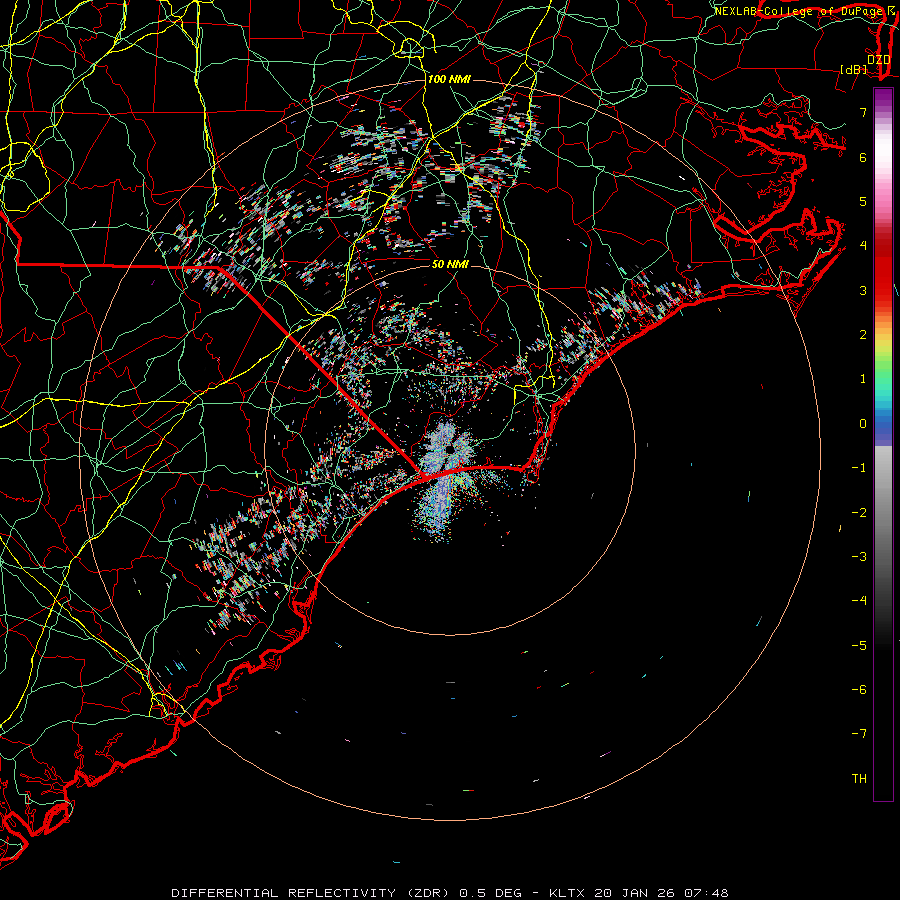
Task: Click the "6" value on the color scale
Action: tap(863, 157)
